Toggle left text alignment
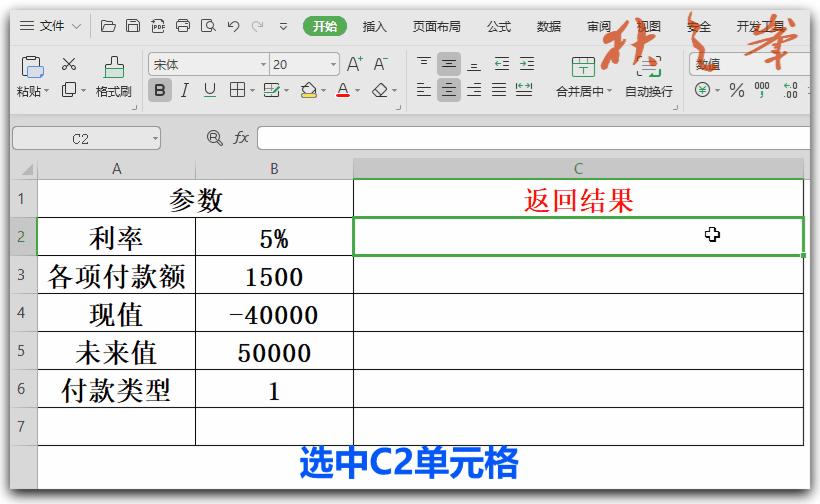Viewport: 820px width, 504px height. point(424,90)
